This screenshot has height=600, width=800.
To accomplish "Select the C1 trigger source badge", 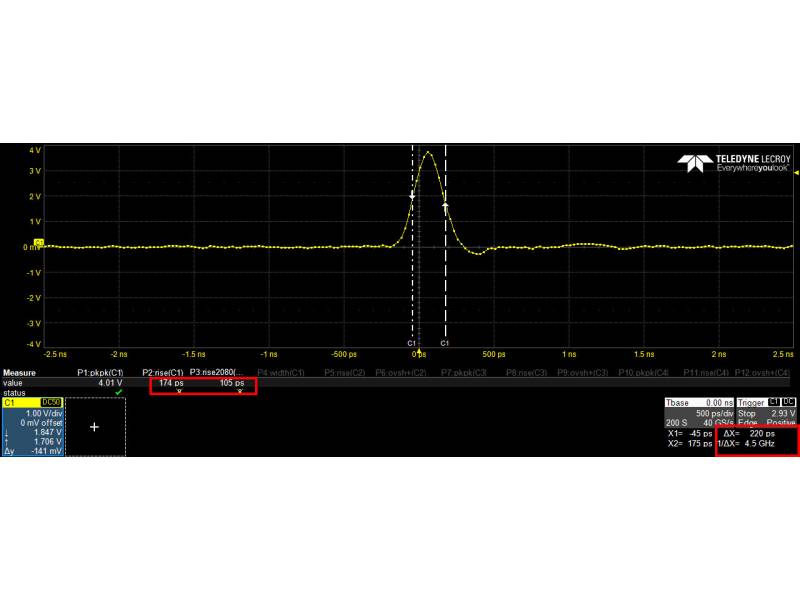I will [772, 402].
